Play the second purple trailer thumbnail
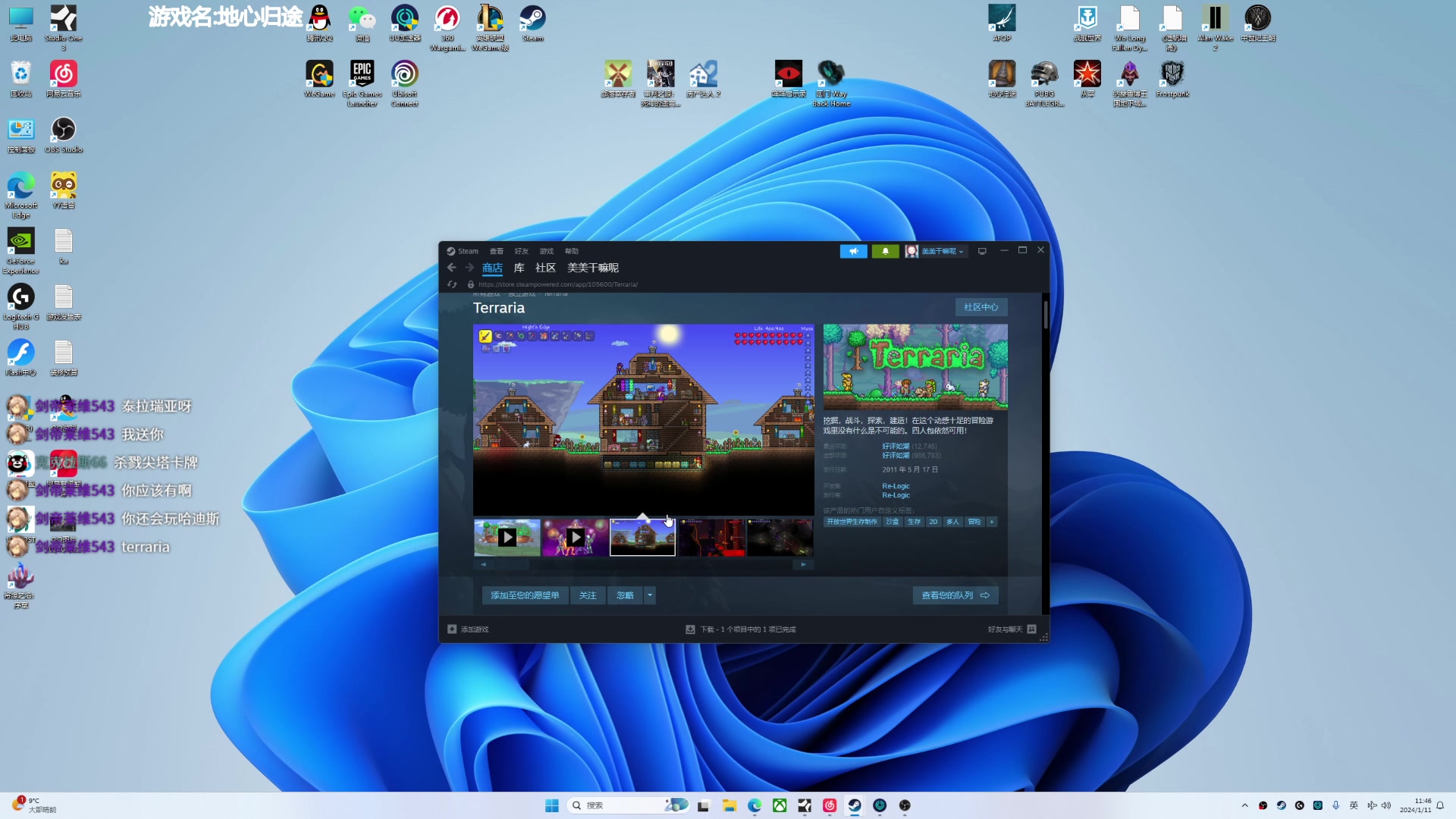The height and width of the screenshot is (819, 1456). [576, 538]
